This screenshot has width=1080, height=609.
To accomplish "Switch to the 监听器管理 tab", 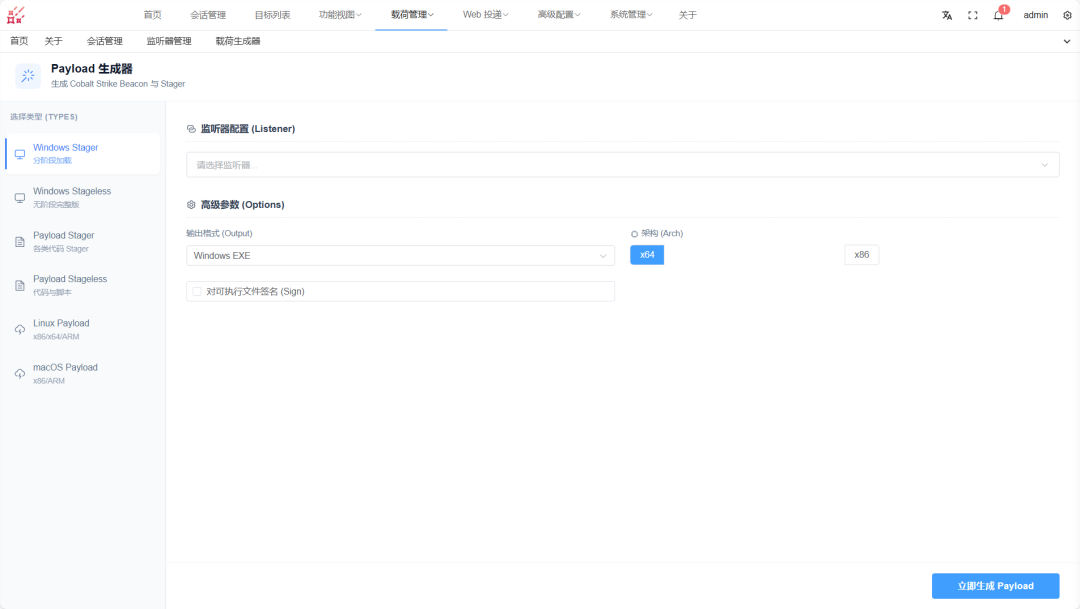I will click(169, 41).
